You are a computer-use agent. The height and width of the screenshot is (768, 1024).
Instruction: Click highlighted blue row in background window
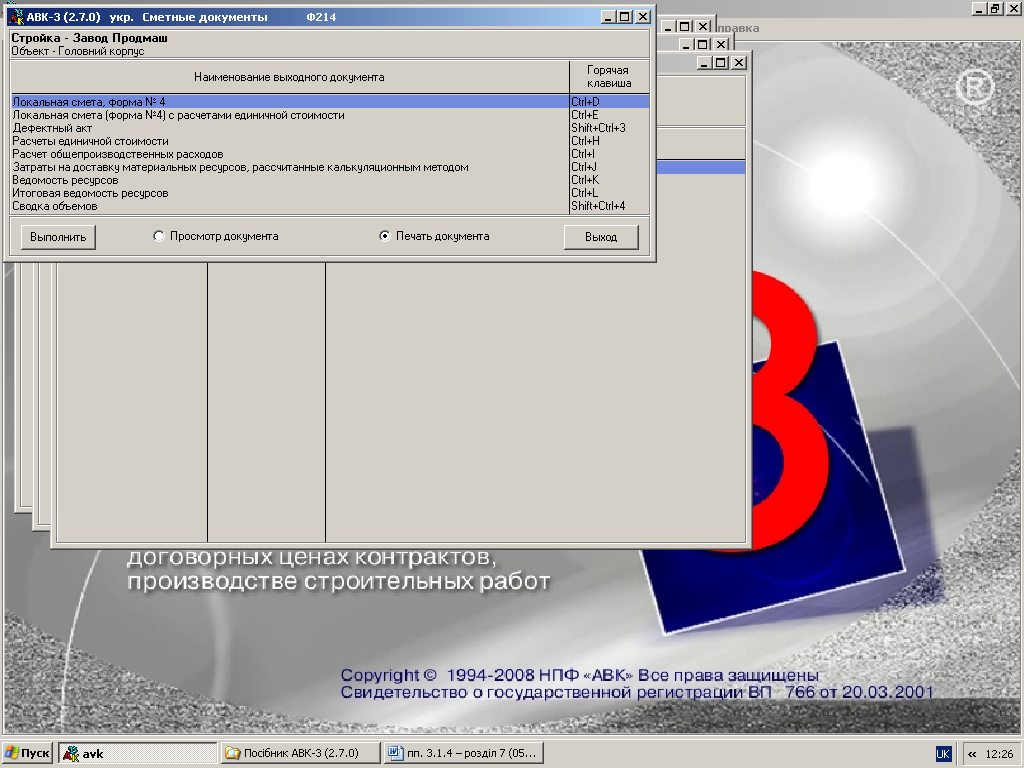[x=701, y=167]
